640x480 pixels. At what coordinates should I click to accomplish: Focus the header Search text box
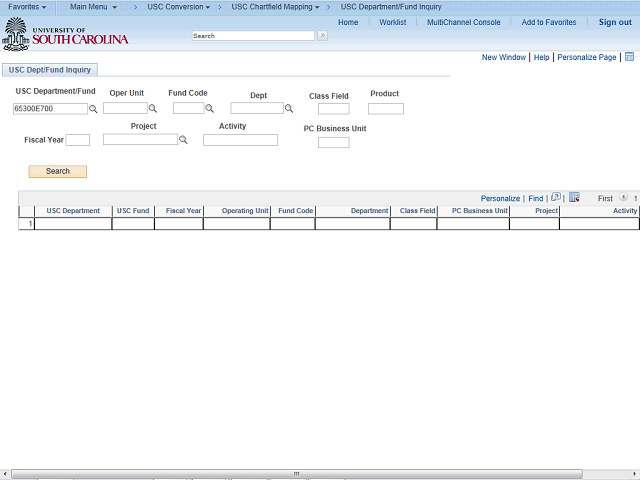coord(253,36)
